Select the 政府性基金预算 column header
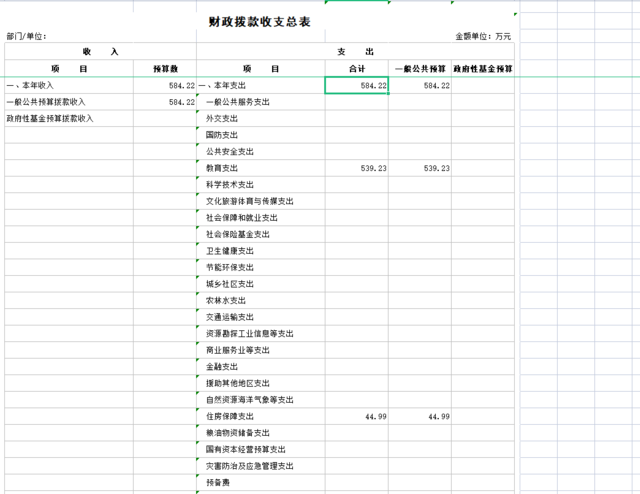This screenshot has height=494, width=640. pyautogui.click(x=482, y=69)
